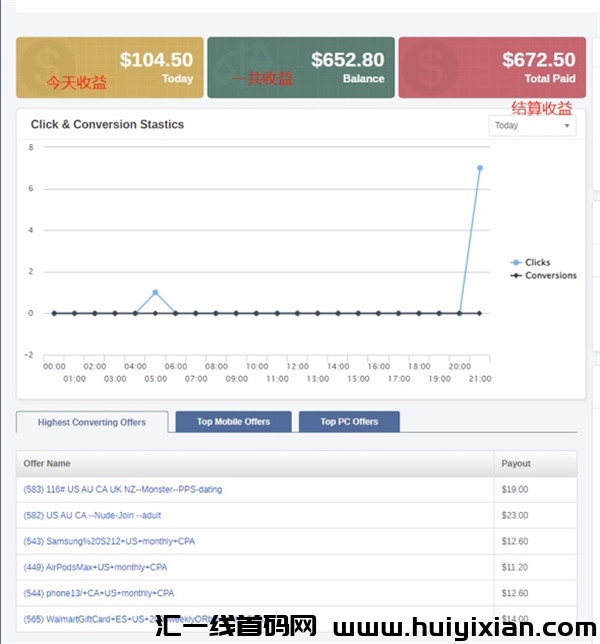Click the Clicks legend marker icon
Screen dimensions: 600x644
516,263
